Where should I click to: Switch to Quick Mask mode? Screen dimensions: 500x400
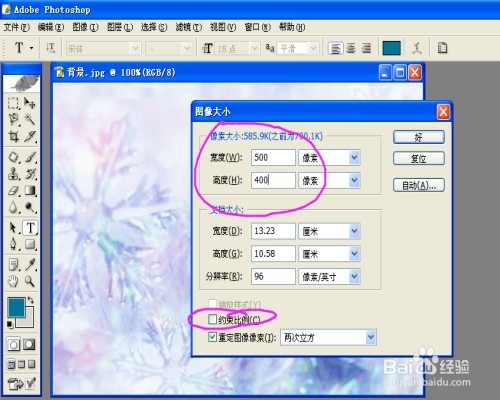(29, 344)
